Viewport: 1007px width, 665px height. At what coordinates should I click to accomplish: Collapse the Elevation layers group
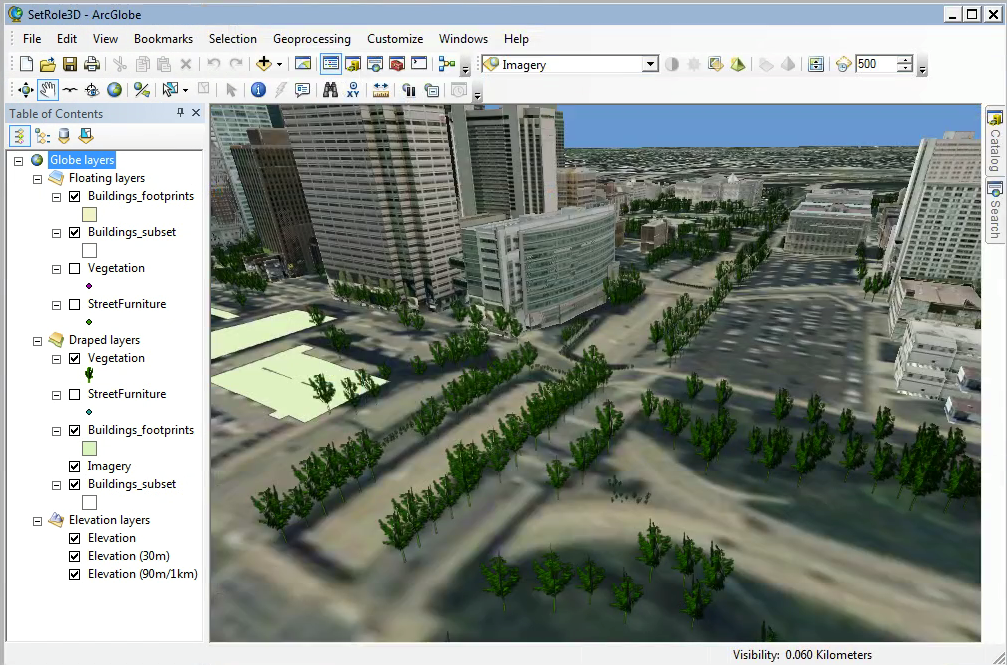tap(37, 520)
